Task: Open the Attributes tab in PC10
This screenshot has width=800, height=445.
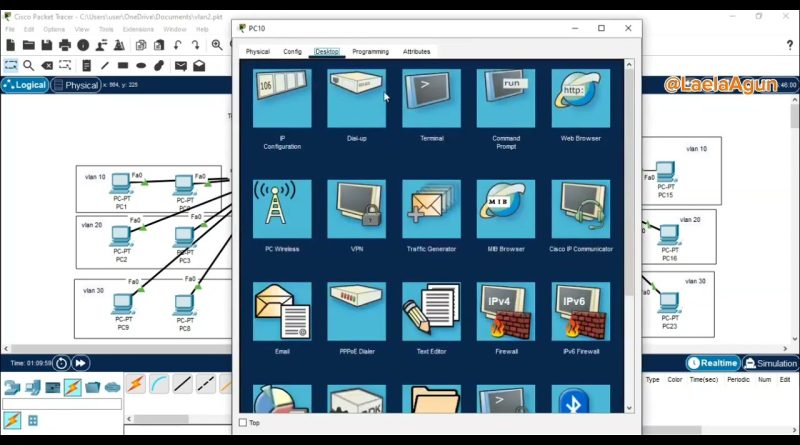Action: pyautogui.click(x=416, y=52)
